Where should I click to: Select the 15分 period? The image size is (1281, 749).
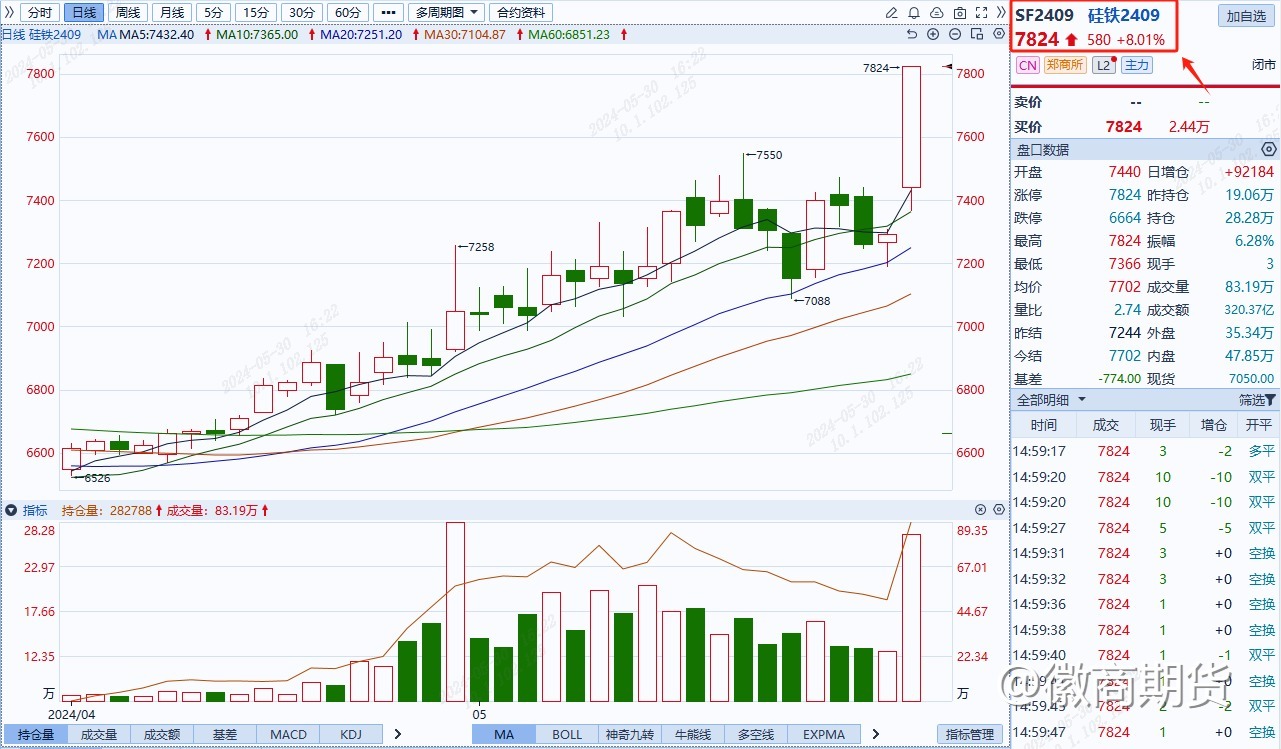pos(256,13)
